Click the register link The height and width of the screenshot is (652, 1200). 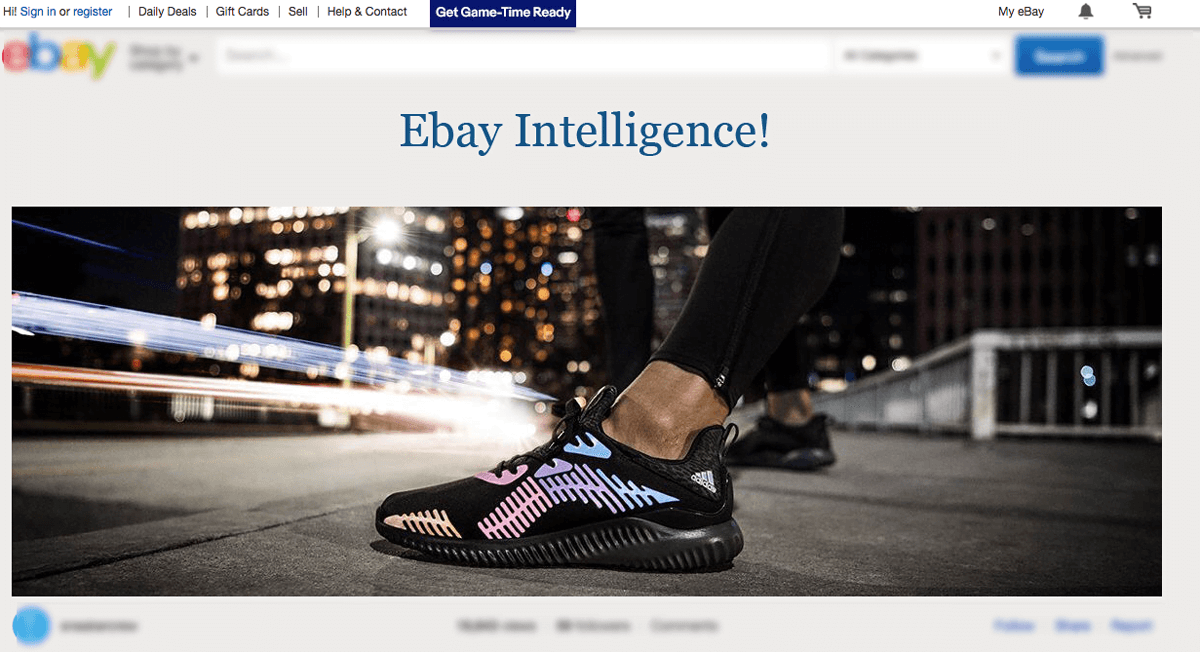pyautogui.click(x=93, y=12)
